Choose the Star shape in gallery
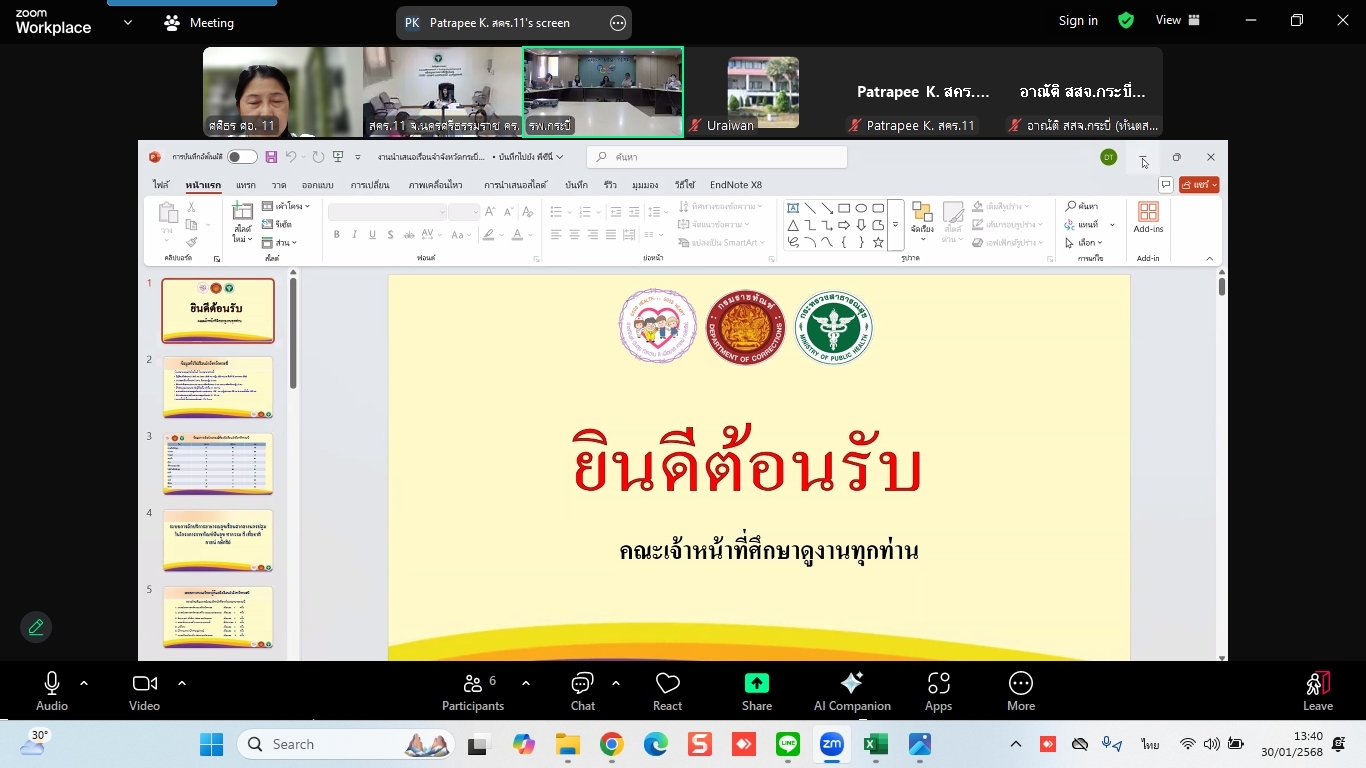1366x768 pixels. pyautogui.click(x=878, y=242)
